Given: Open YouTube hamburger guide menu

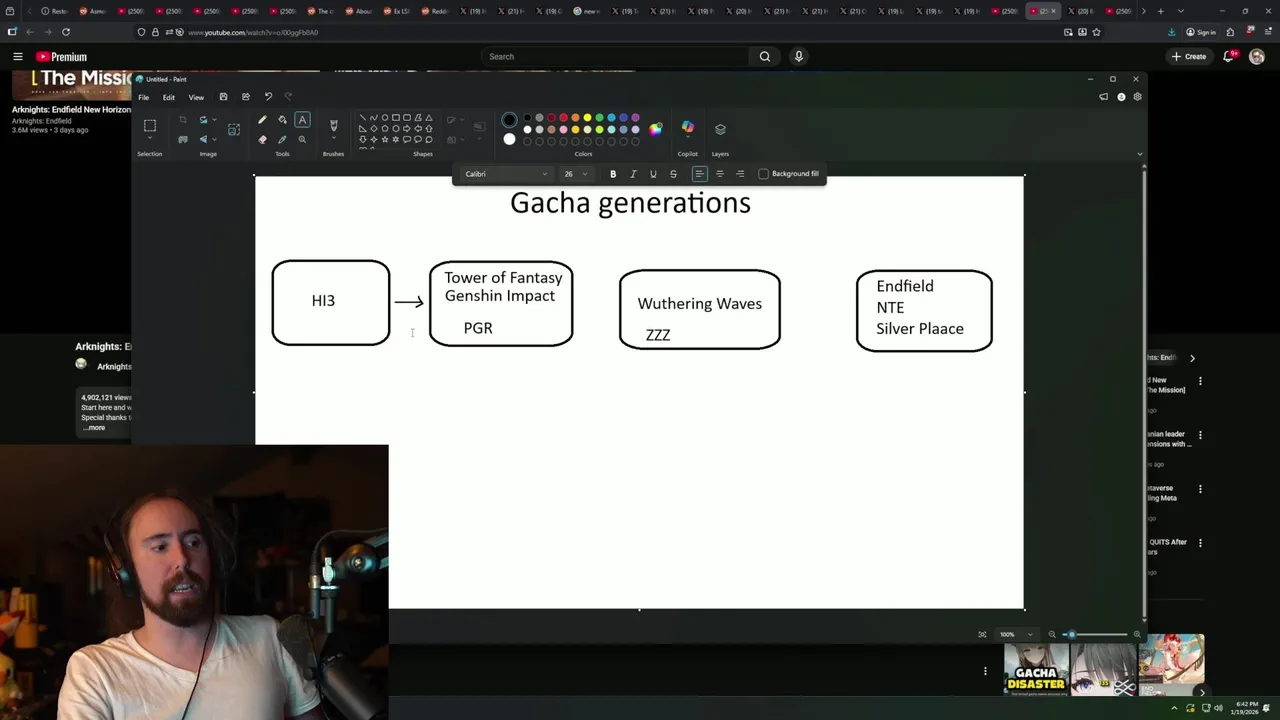Looking at the screenshot, I should pyautogui.click(x=18, y=57).
